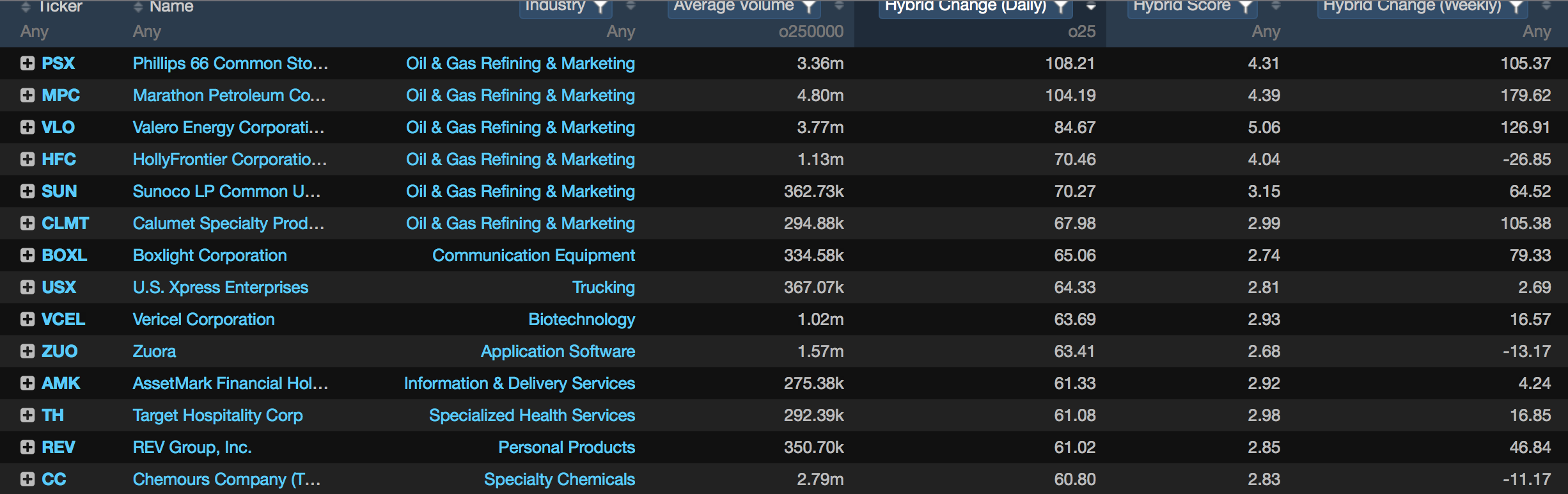Expand the TH row plus icon
Viewport: 1568px width, 494px height.
point(27,415)
